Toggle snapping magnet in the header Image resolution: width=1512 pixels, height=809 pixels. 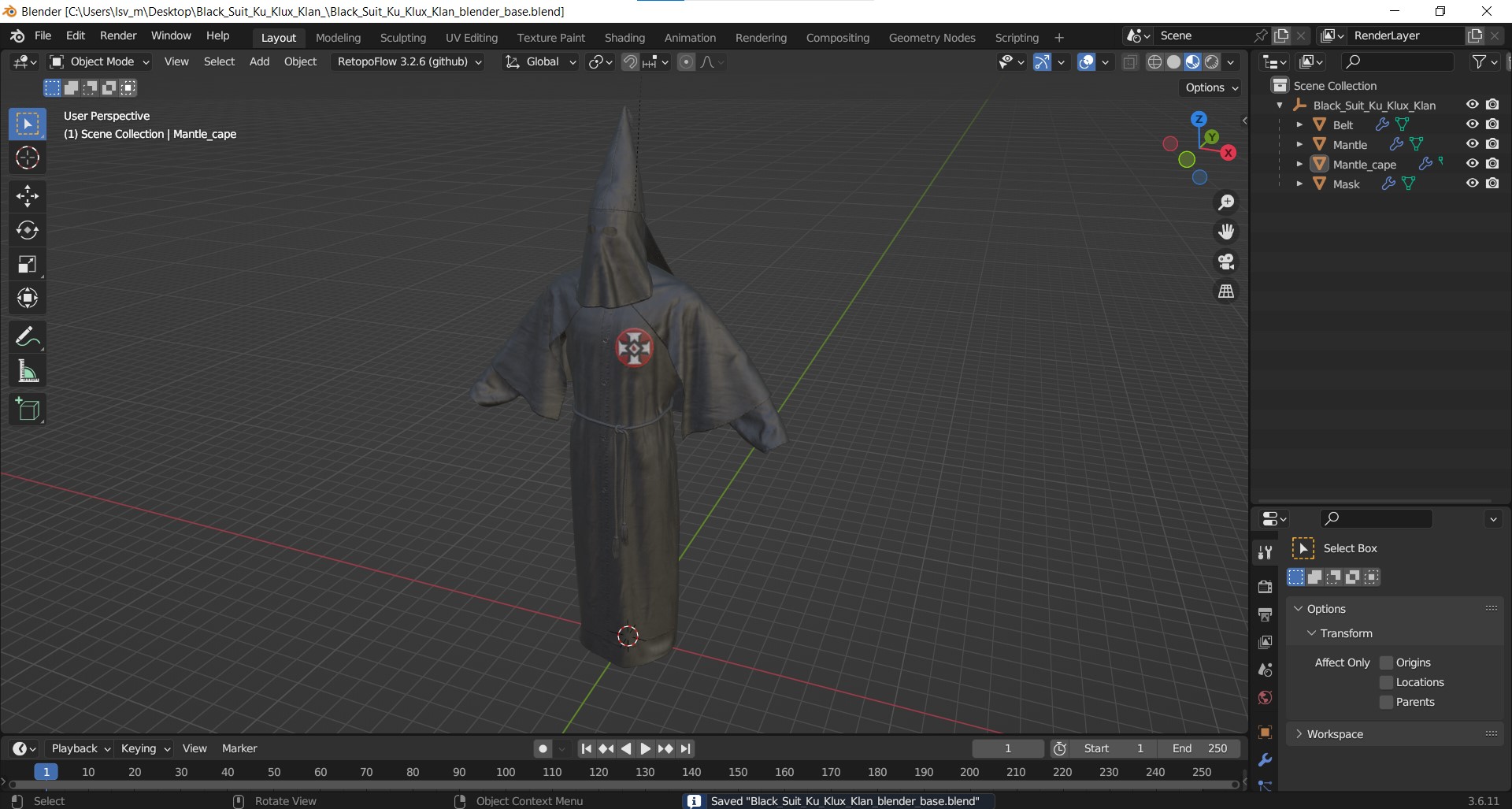[630, 62]
